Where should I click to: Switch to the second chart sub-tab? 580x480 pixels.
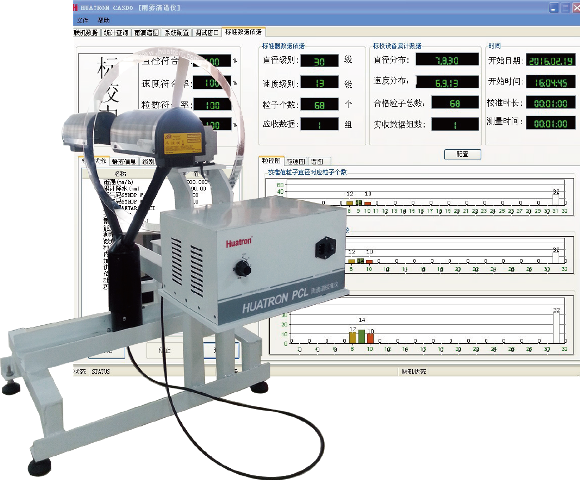[296, 161]
